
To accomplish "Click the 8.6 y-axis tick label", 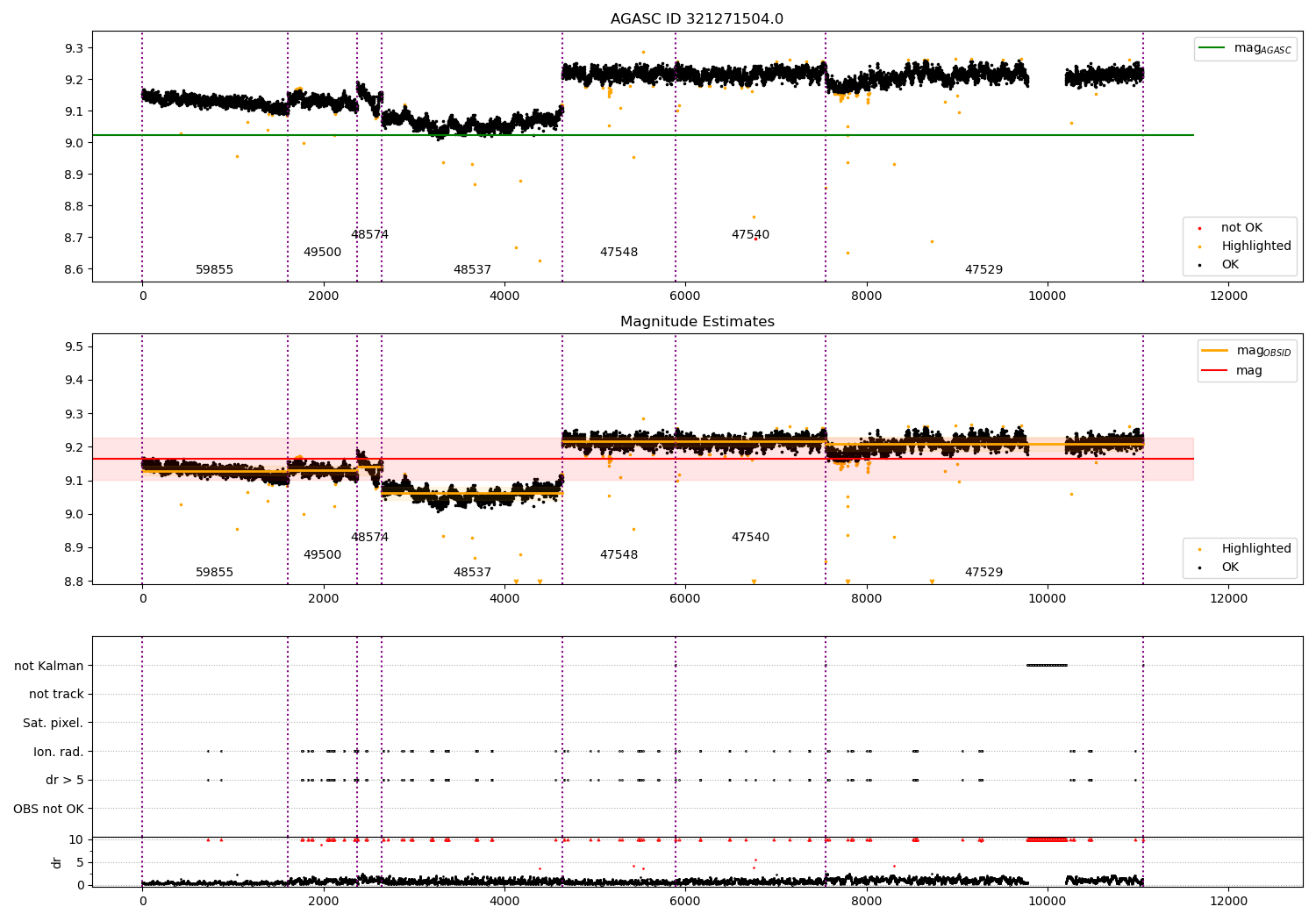I will tap(75, 269).
